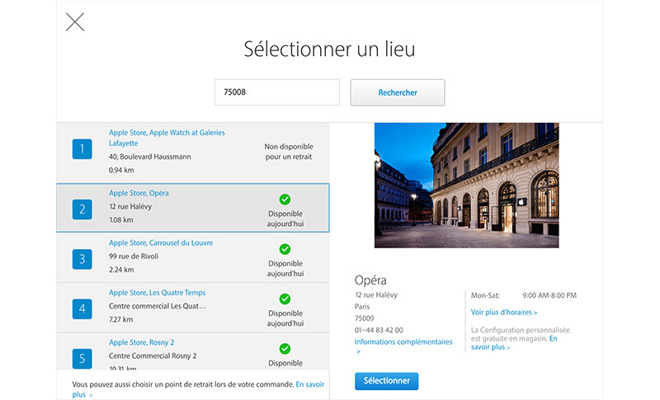Click the distance '0.94 km'
This screenshot has height=400, width=660.
[x=121, y=170]
